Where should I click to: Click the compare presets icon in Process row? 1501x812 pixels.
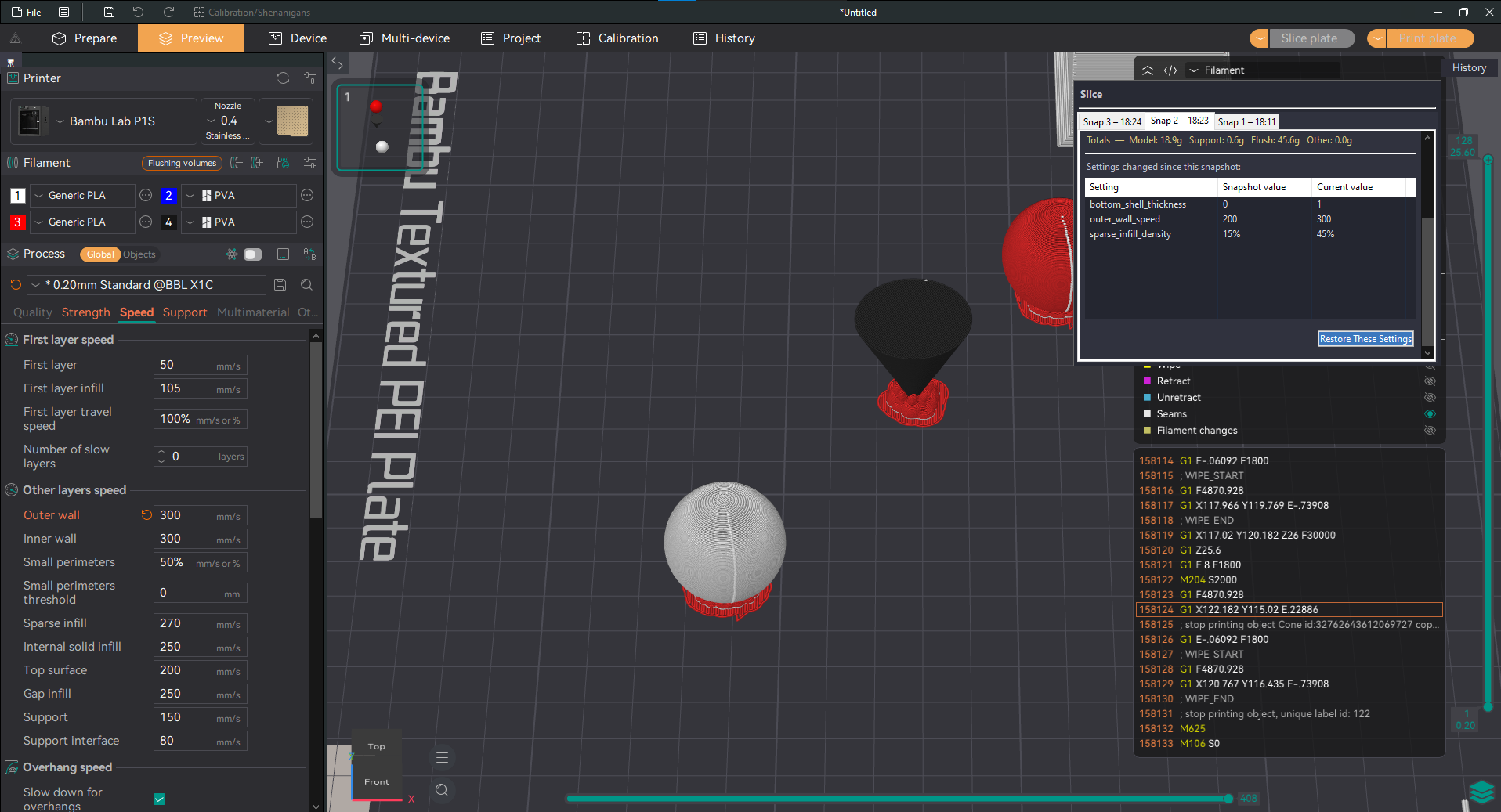coord(310,254)
